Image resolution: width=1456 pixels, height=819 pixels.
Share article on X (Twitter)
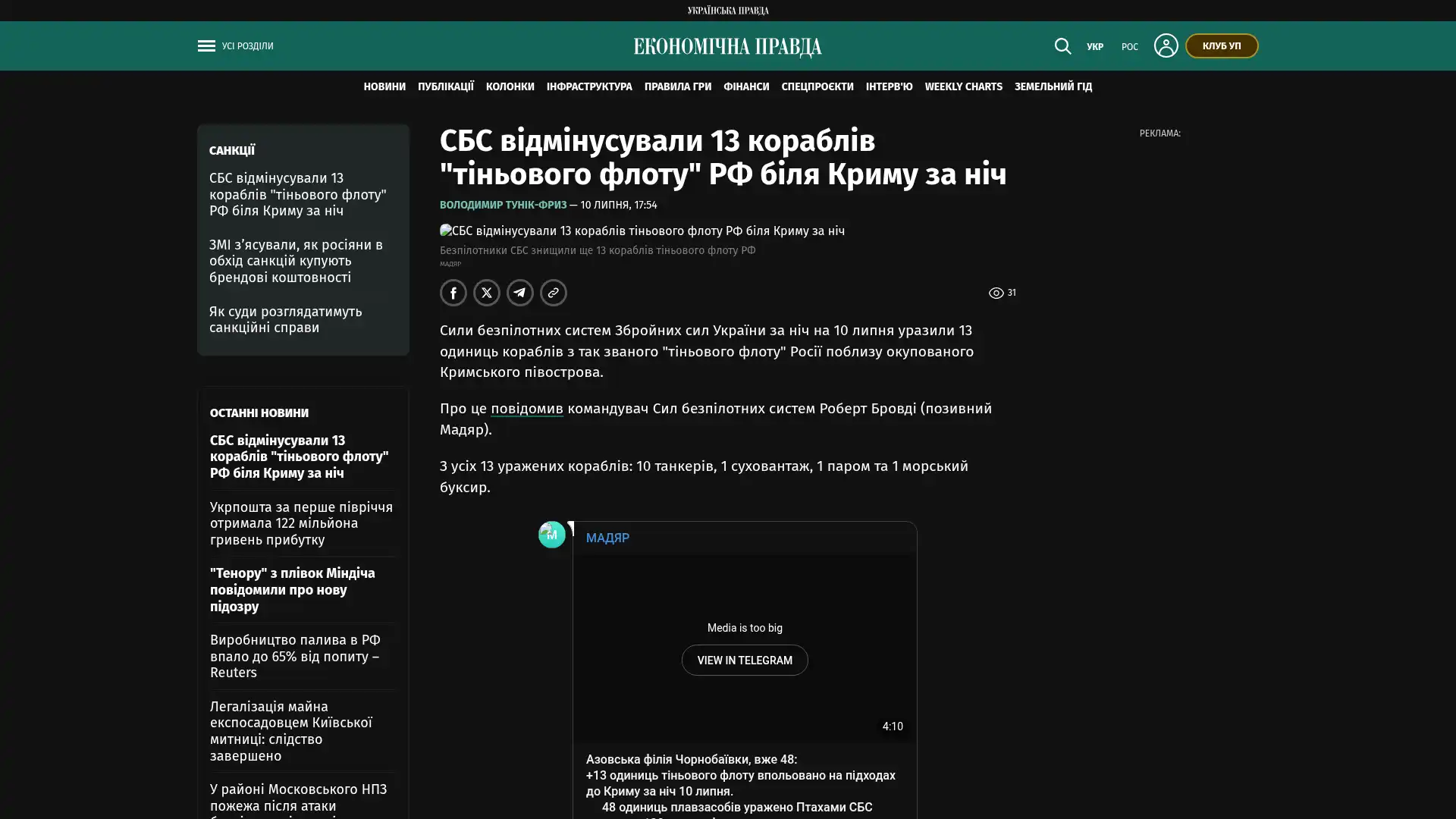[487, 293]
